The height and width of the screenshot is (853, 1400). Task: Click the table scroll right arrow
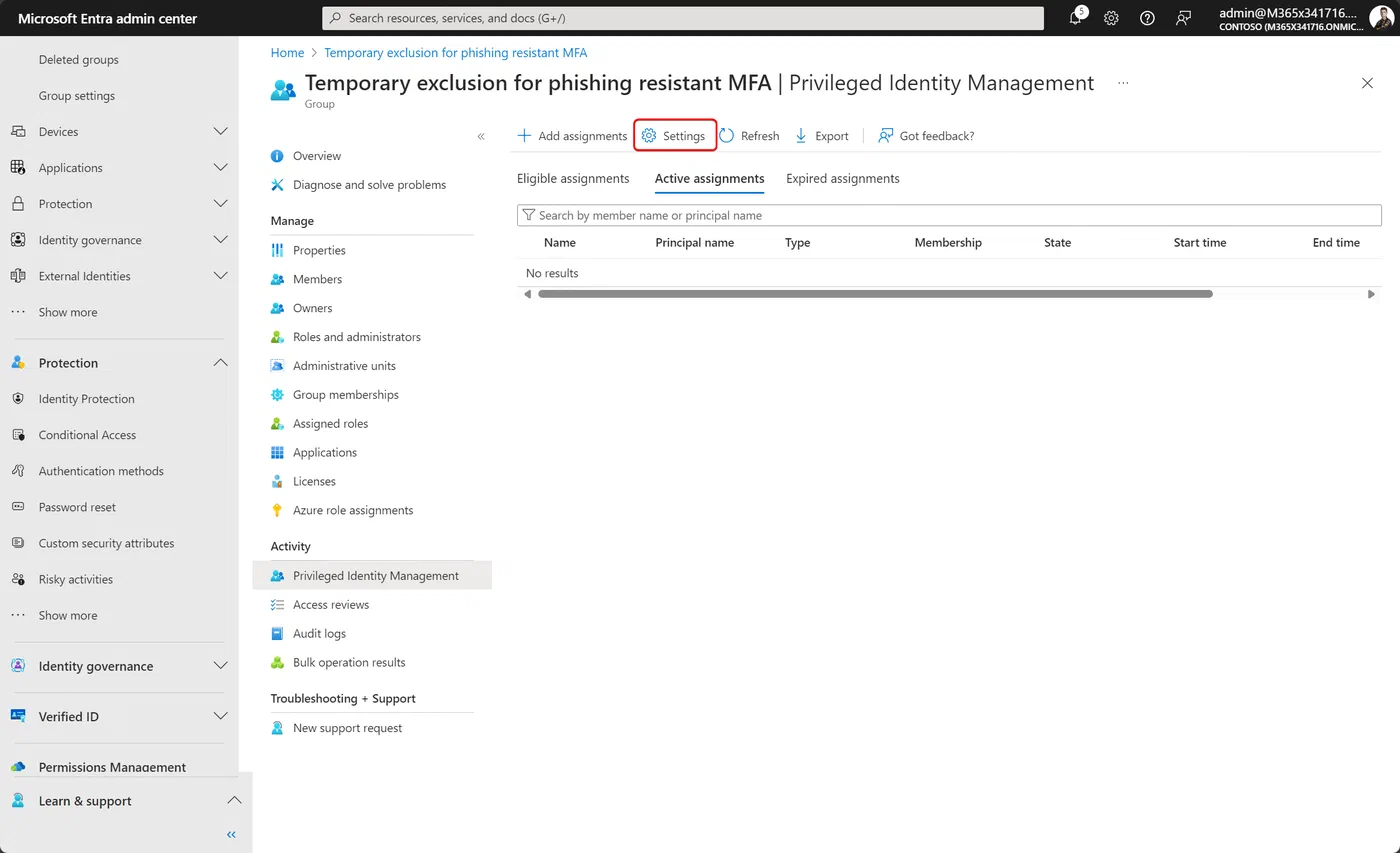coord(1371,294)
